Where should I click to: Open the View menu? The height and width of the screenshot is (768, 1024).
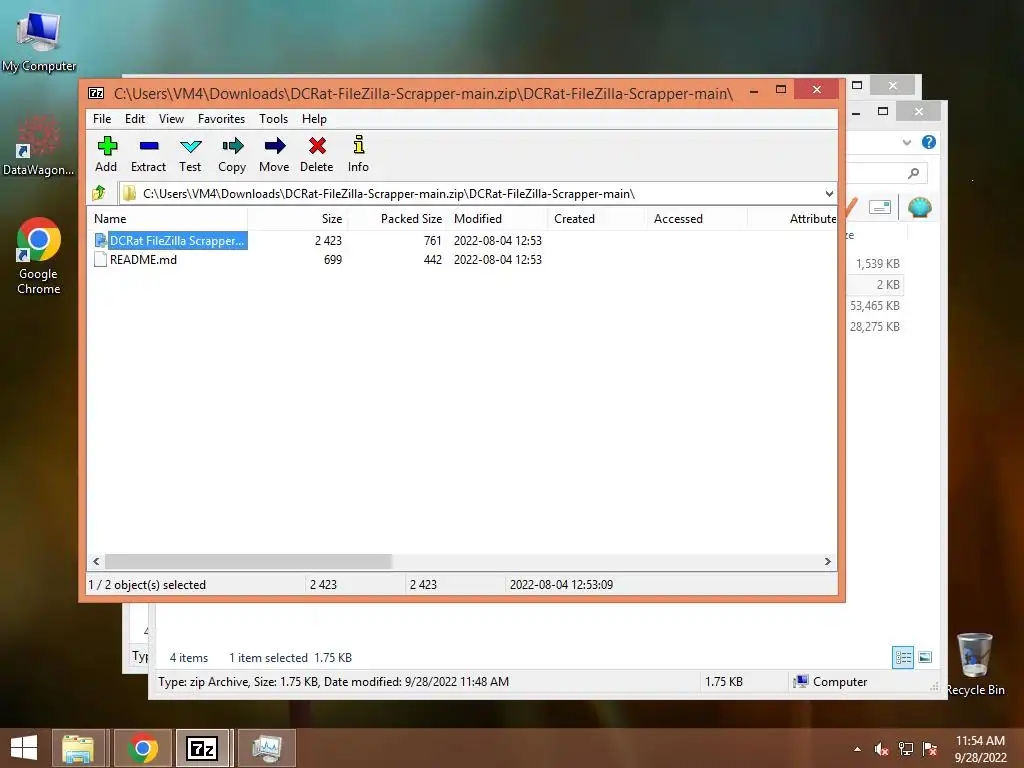click(171, 119)
